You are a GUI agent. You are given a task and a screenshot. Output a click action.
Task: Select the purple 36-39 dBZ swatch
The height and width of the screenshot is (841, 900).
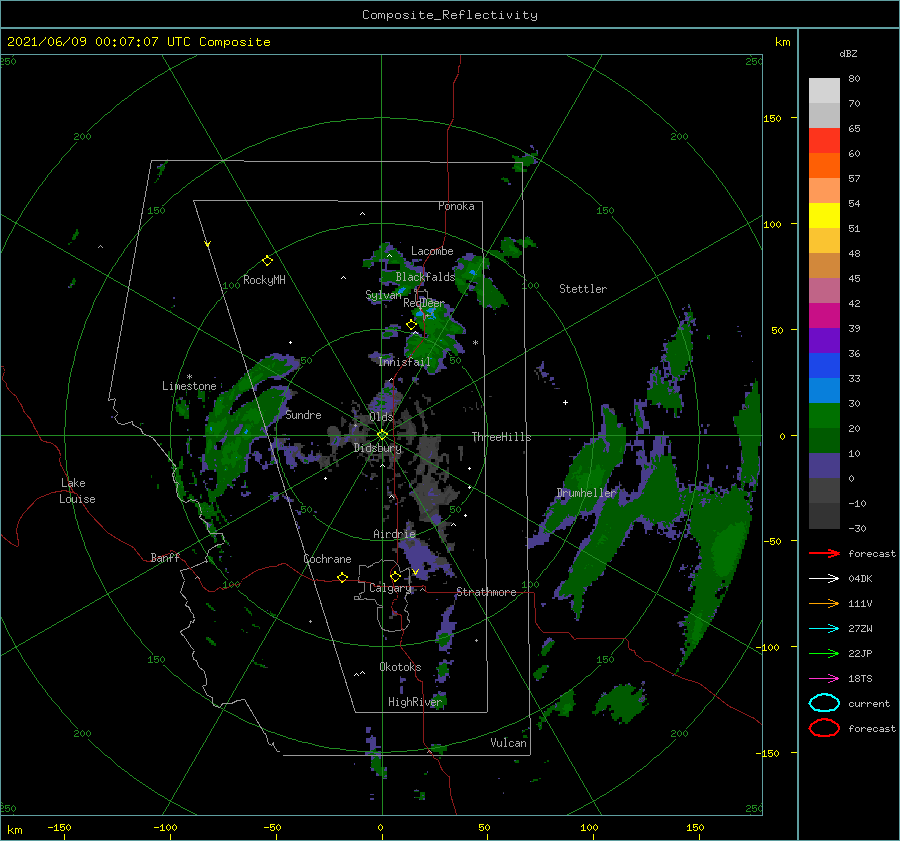click(x=824, y=341)
